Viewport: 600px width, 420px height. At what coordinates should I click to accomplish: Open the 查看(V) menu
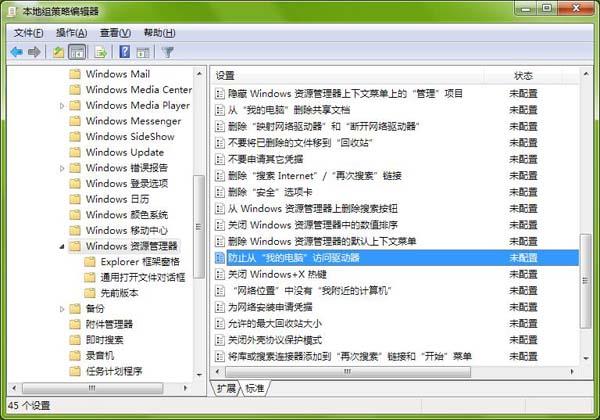115,33
